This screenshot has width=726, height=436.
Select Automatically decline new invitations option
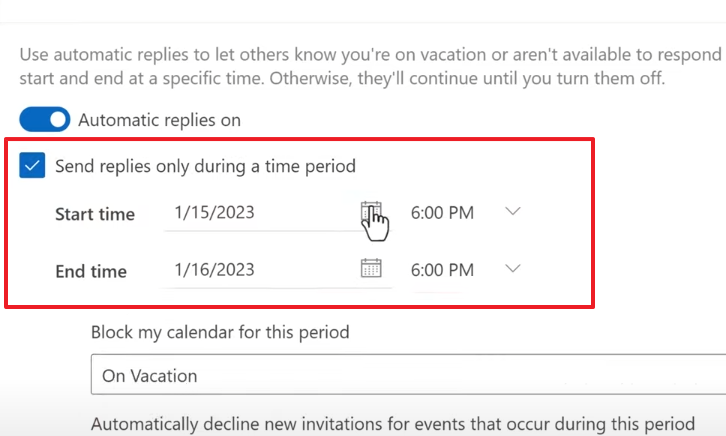point(393,424)
